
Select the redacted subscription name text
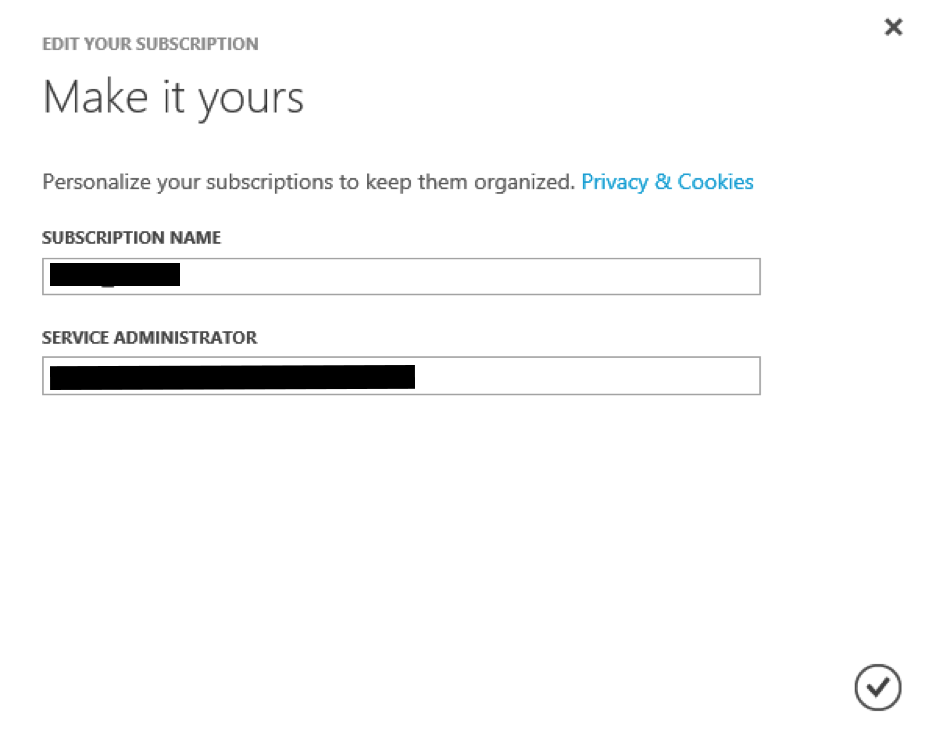[115, 275]
